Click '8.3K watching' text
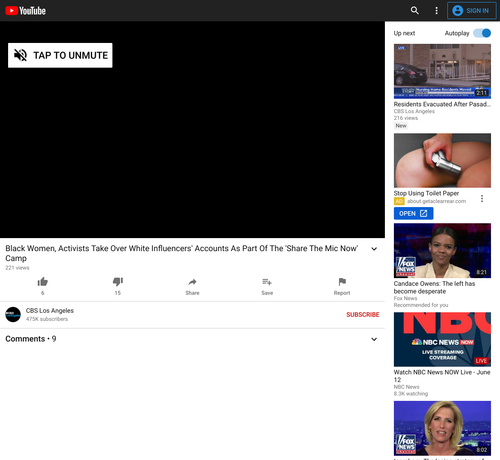Viewport: 500px width, 460px height. coord(411,394)
